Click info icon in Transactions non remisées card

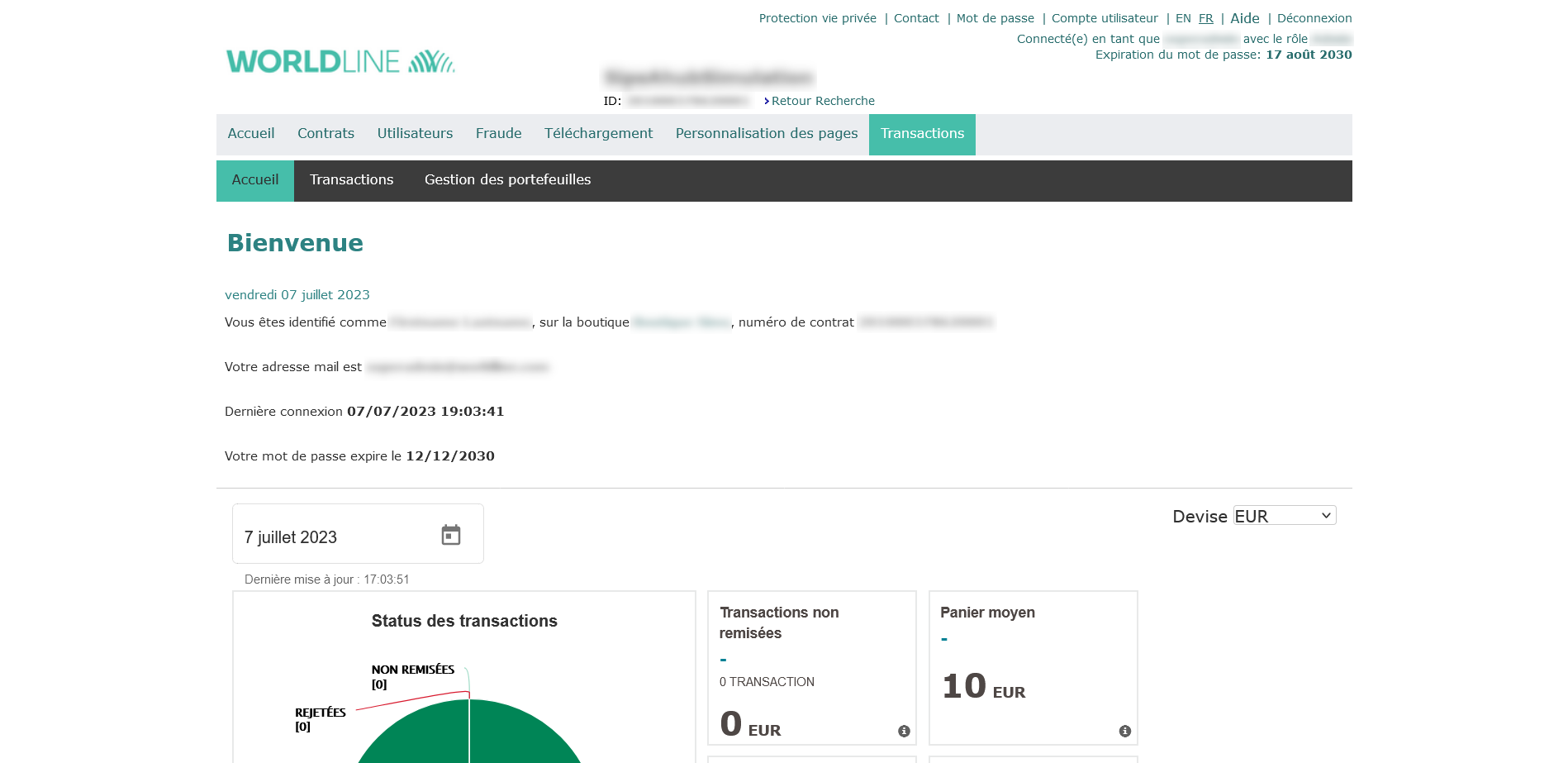904,731
